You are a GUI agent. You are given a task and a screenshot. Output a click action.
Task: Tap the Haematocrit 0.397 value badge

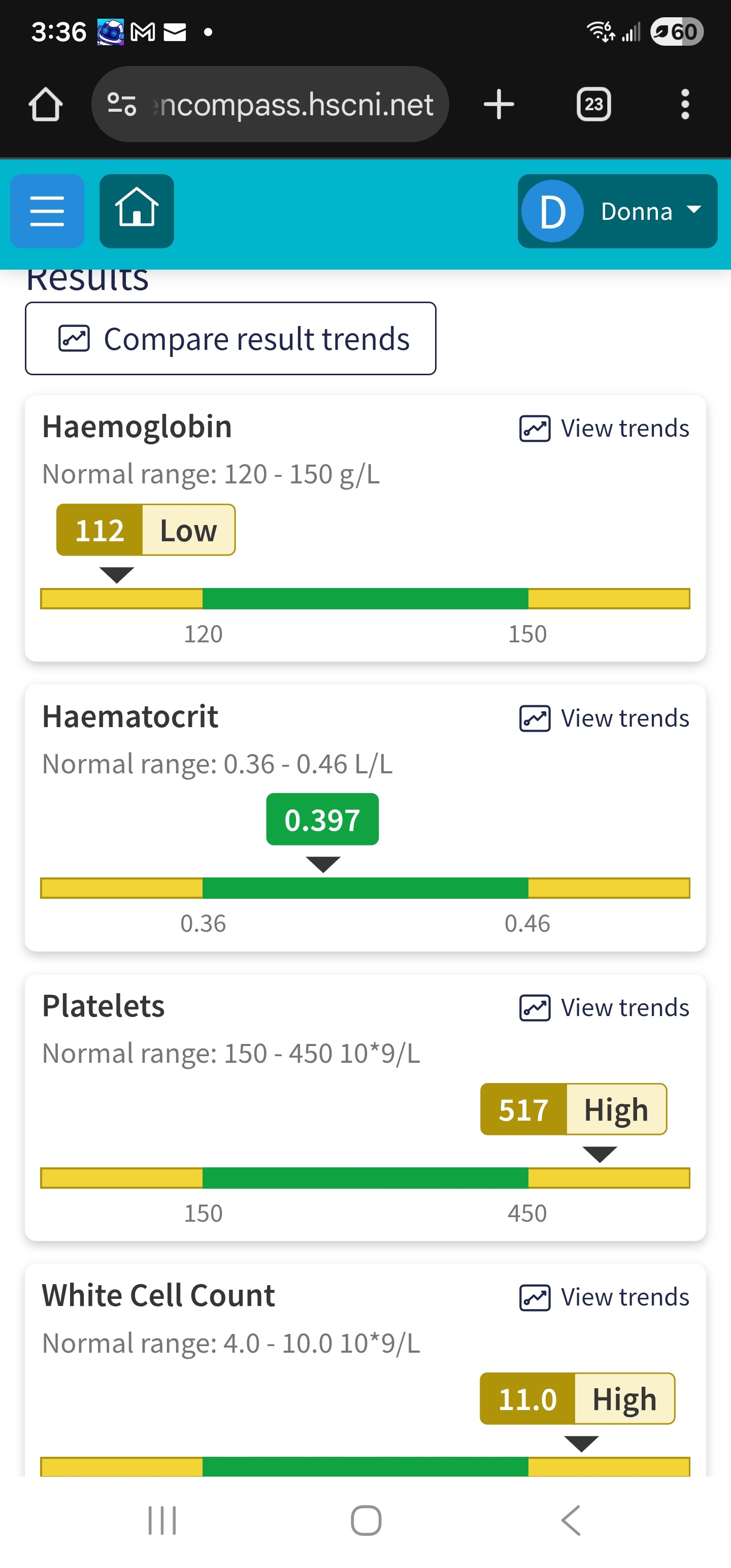point(322,820)
